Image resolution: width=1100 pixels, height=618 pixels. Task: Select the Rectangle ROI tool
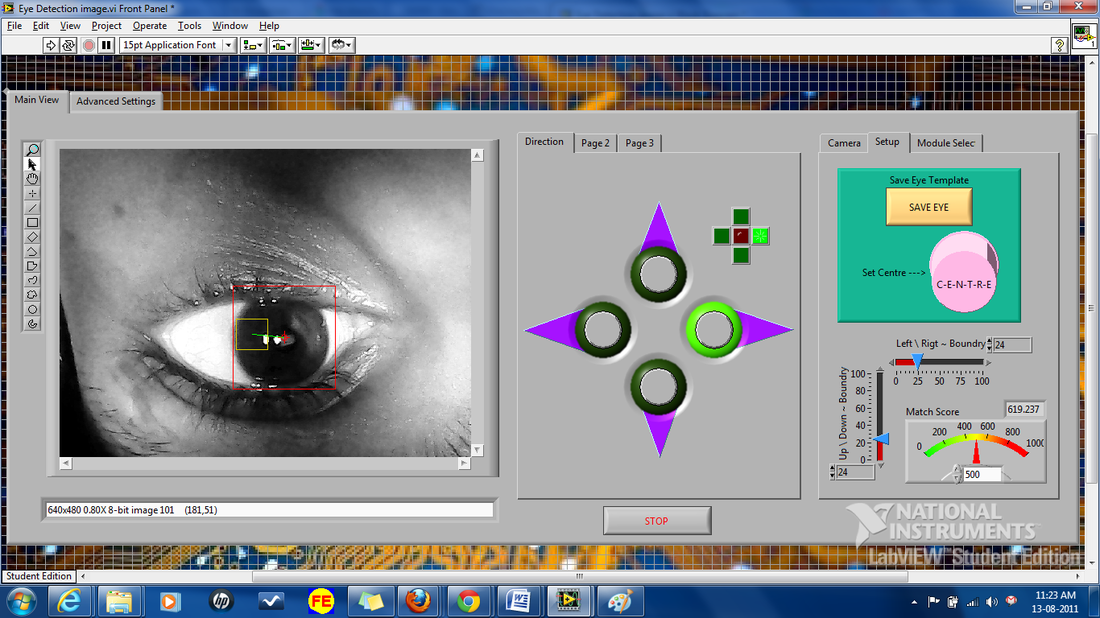(32, 222)
